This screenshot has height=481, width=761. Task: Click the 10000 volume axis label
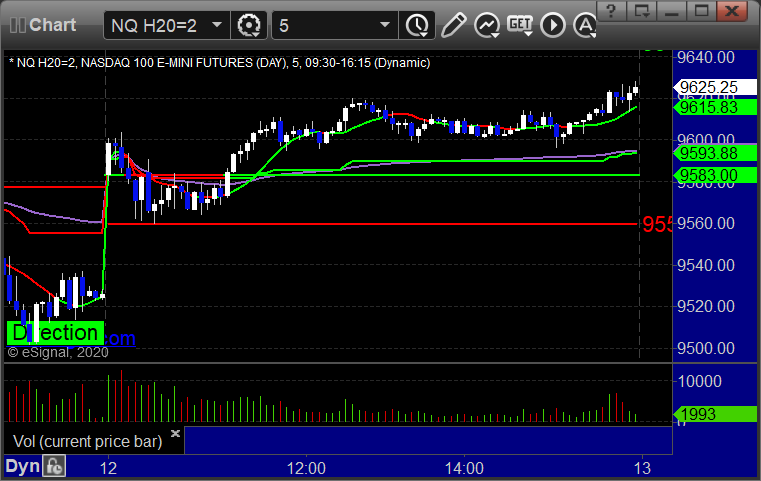699,381
